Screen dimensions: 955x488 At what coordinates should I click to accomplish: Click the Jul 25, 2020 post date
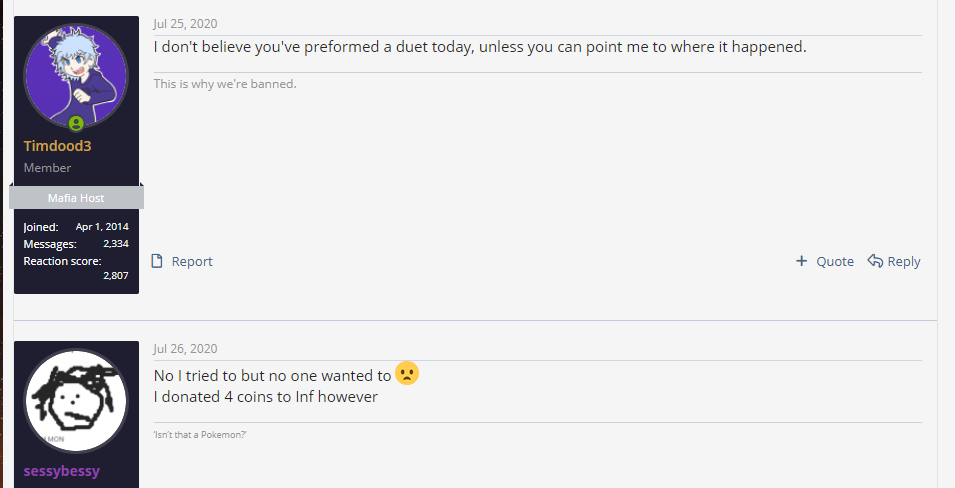[185, 23]
